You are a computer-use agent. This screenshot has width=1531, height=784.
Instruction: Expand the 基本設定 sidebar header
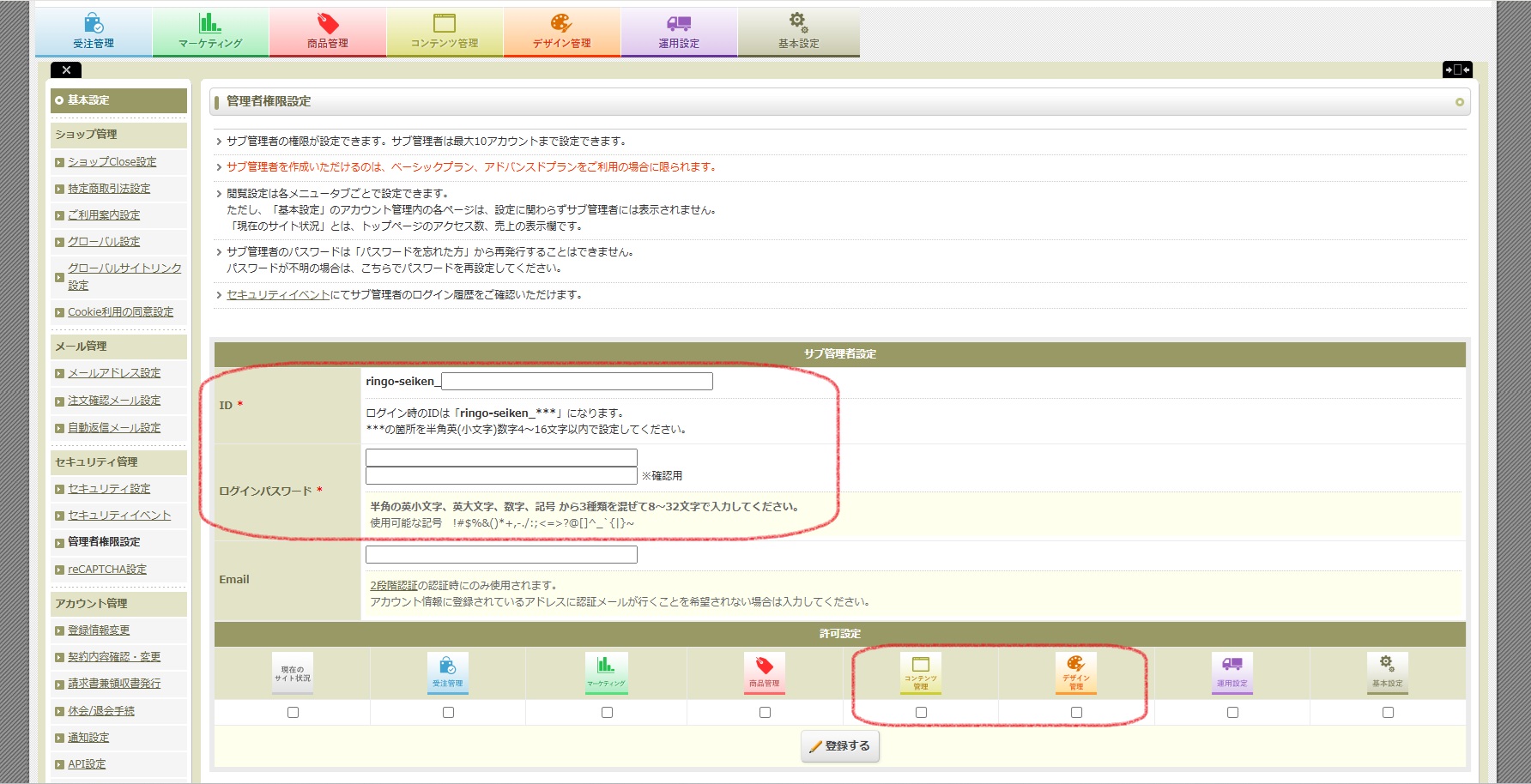coord(118,100)
